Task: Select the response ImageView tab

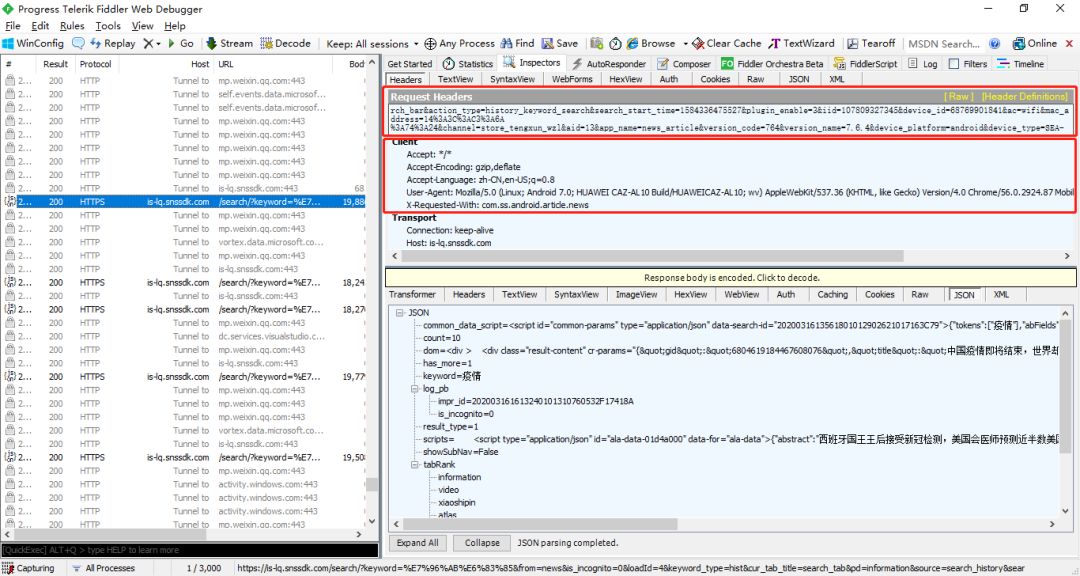Action: (636, 294)
